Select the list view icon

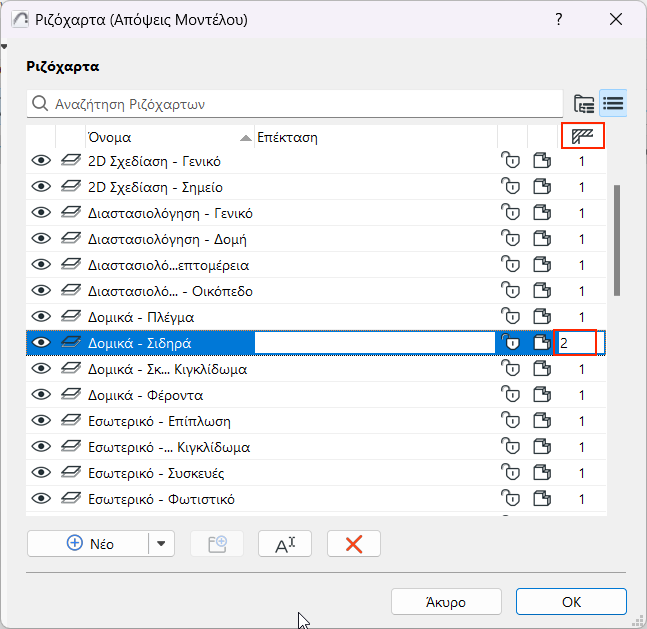tap(613, 103)
